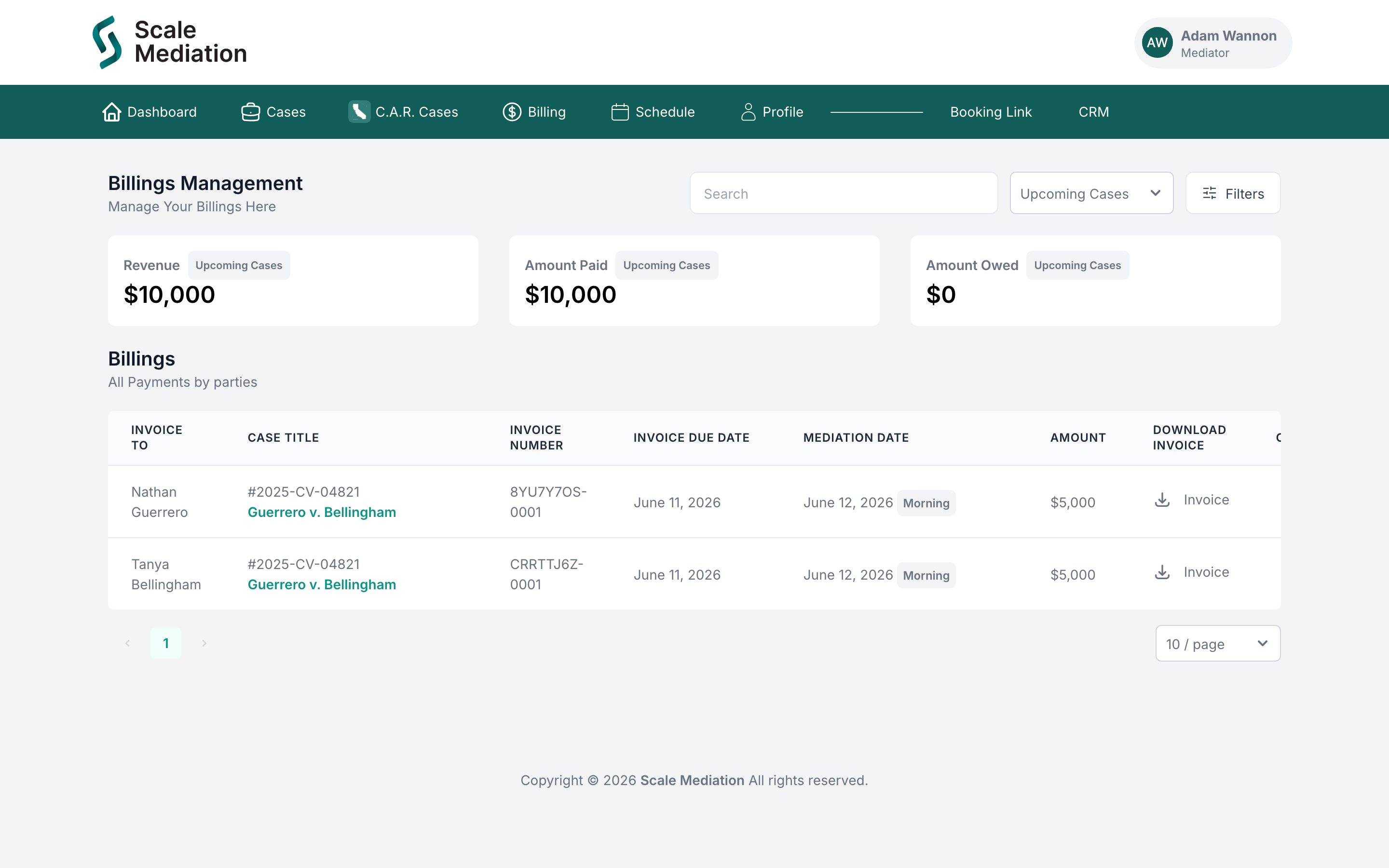Click Upcoming Cases tag on Amount Owed card
The image size is (1389, 868).
[1077, 265]
